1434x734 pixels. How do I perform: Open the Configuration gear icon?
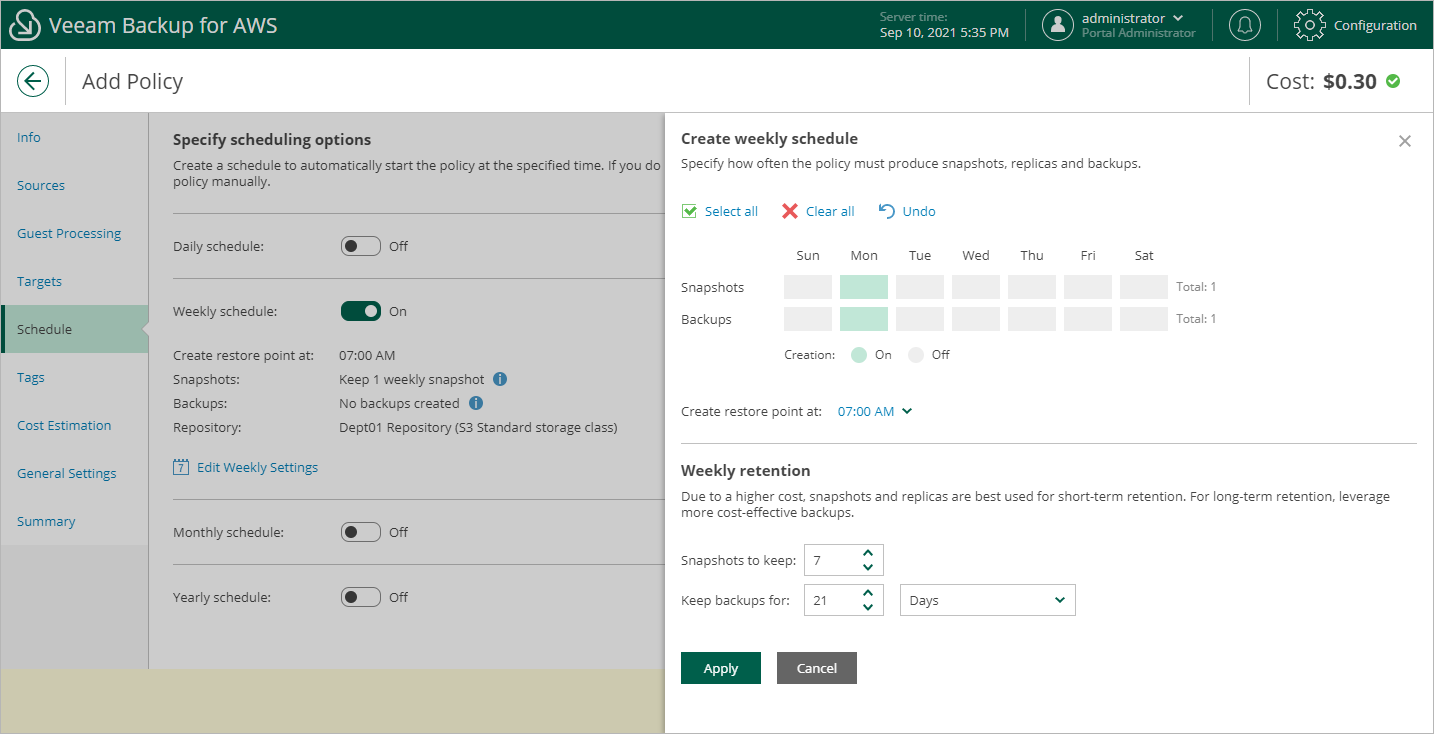tap(1309, 25)
